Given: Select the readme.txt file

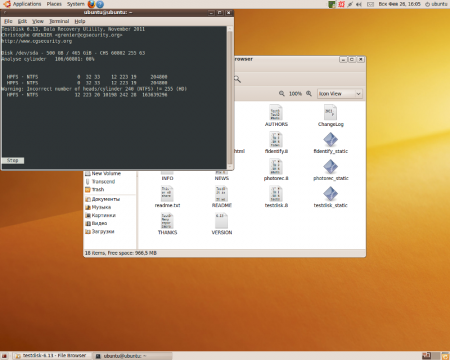Looking at the screenshot, I should 167,197.
